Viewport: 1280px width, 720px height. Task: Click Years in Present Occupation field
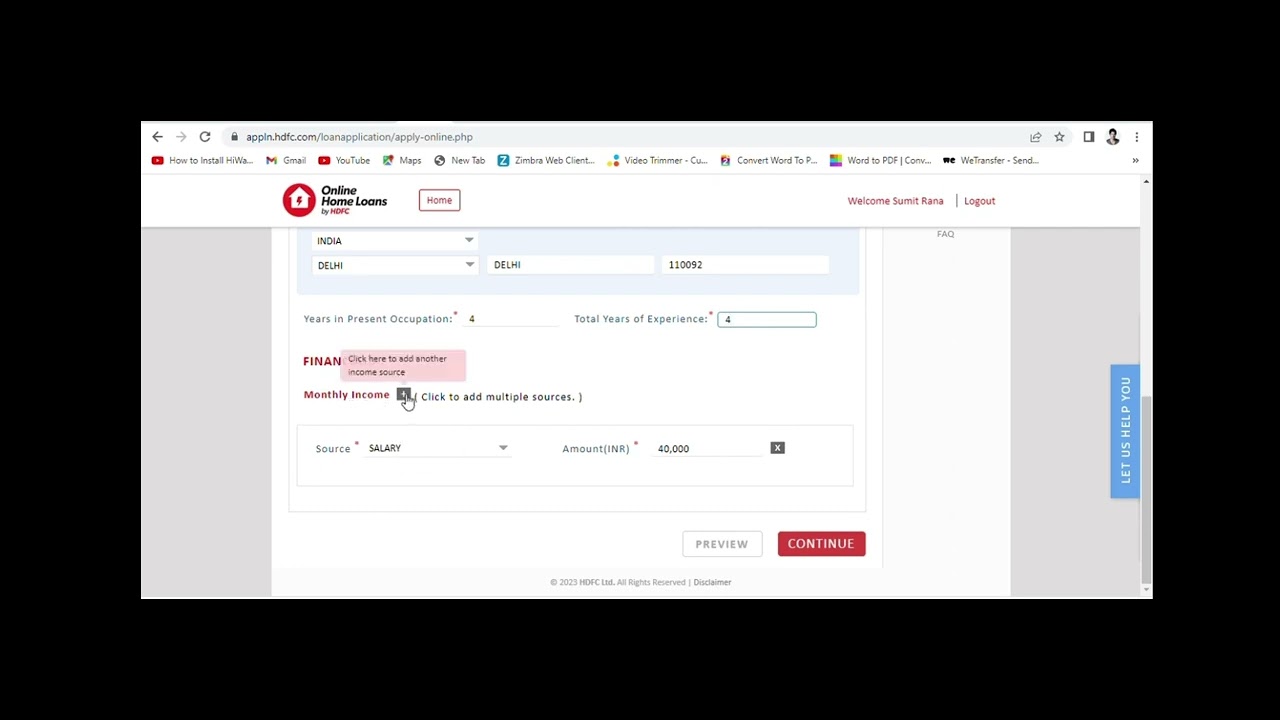(x=512, y=319)
